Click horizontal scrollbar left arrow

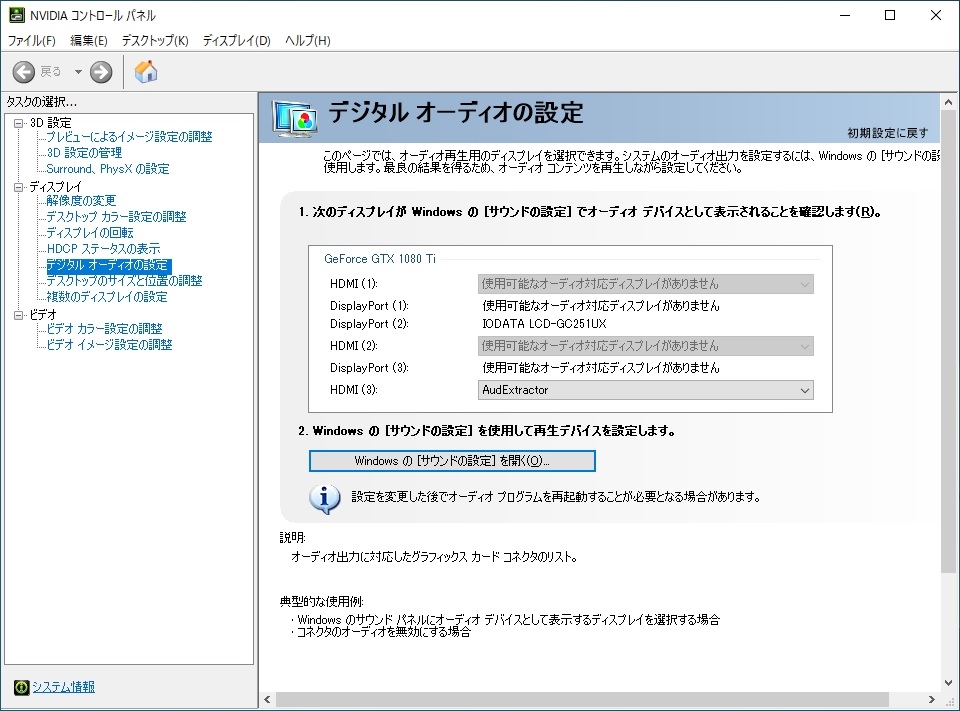point(268,699)
